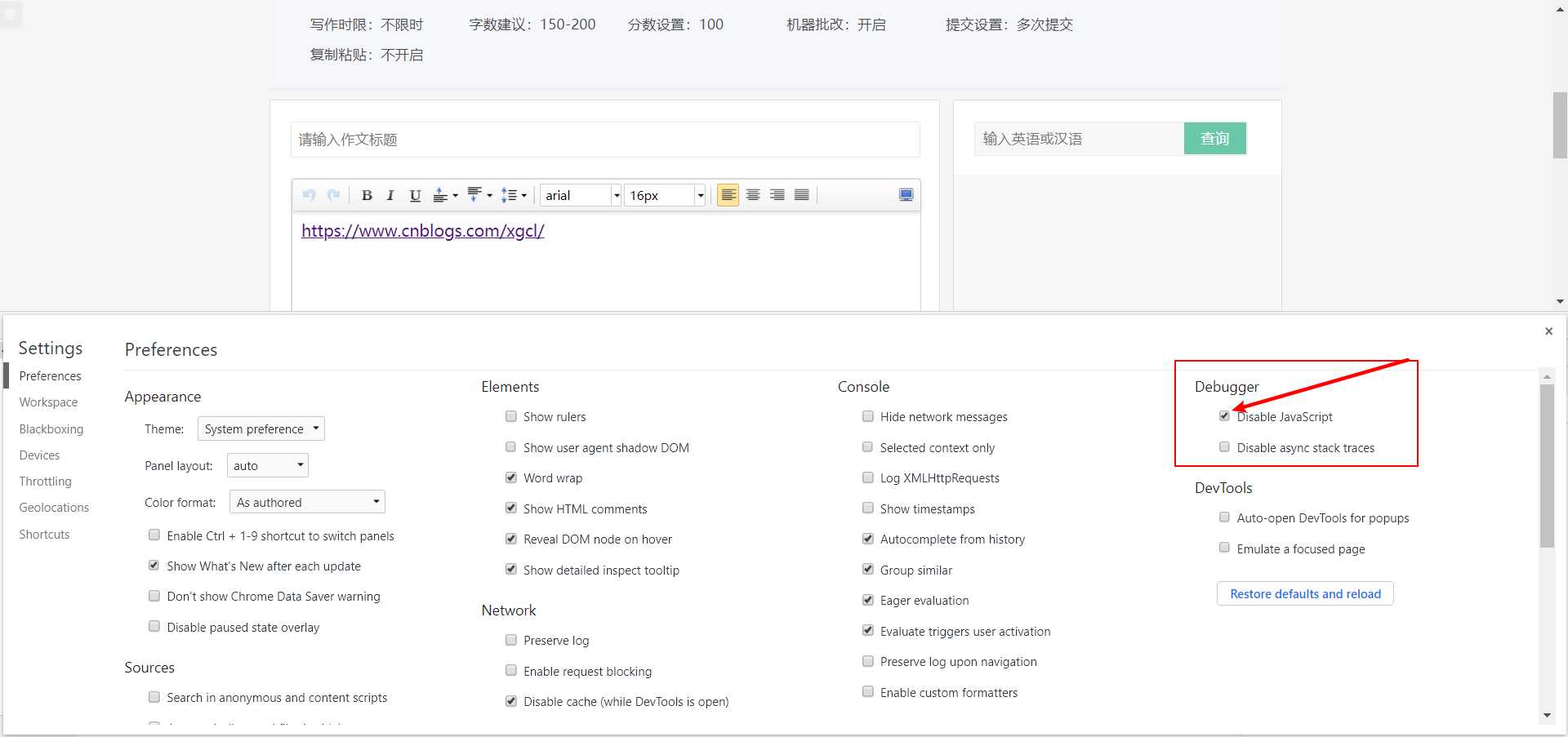Check Search in anonymous and content scripts
This screenshot has height=737, width=1568.
click(154, 697)
